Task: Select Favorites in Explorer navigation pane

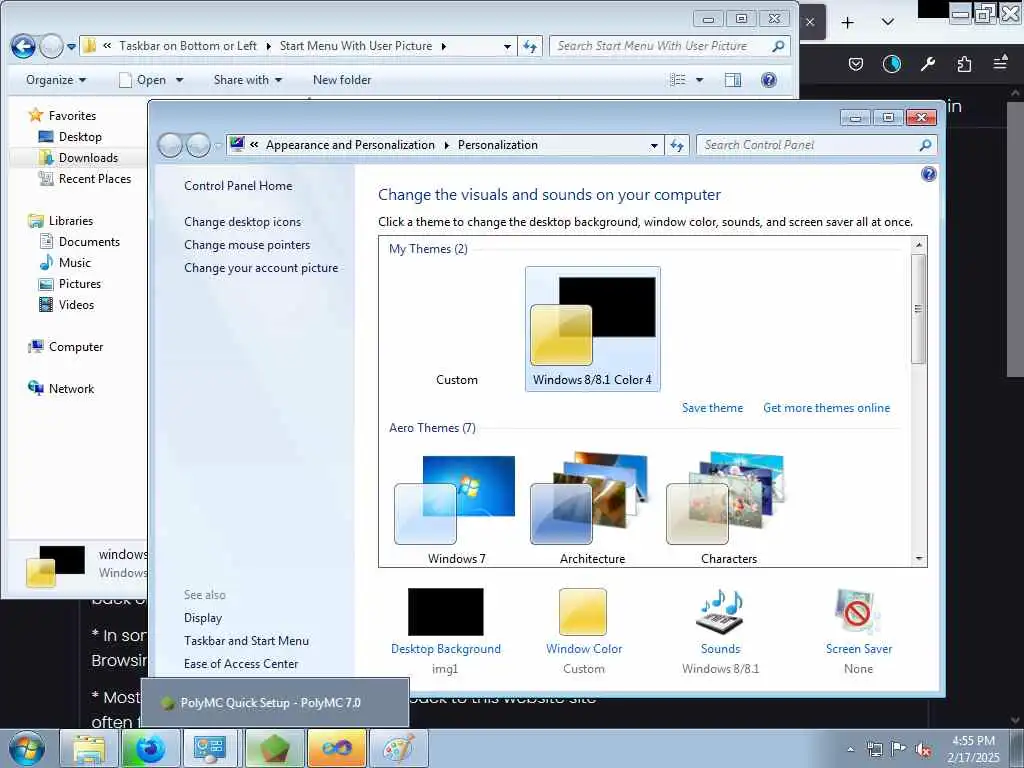Action: tap(63, 116)
